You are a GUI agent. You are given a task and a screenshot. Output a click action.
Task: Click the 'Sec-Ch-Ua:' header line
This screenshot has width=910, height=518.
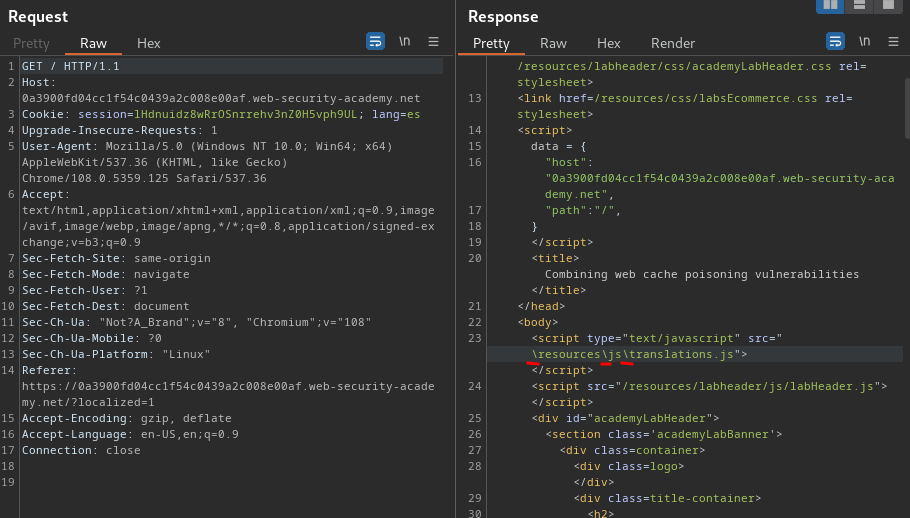tap(196, 322)
